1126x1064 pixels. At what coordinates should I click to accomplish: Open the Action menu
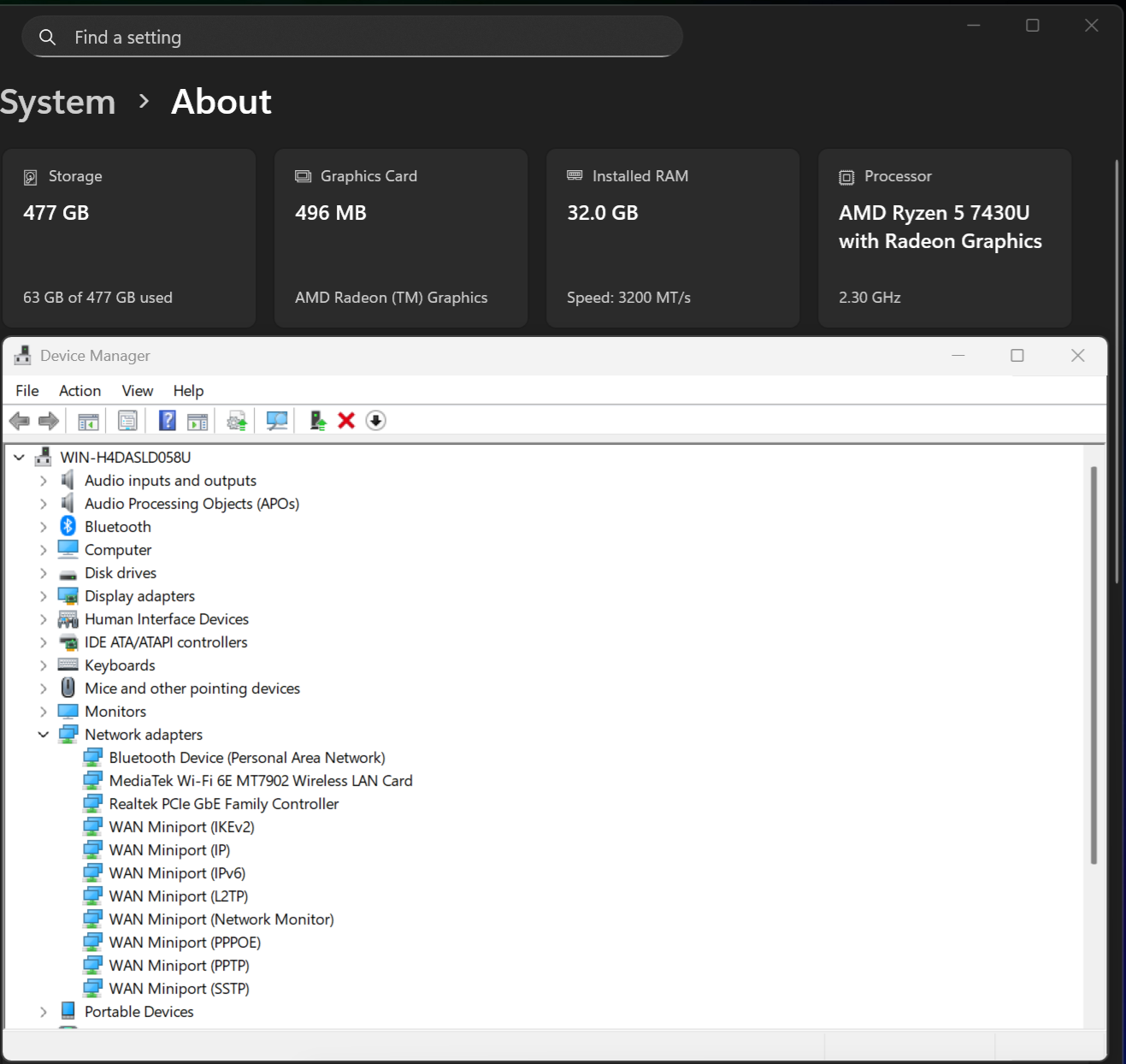(x=80, y=391)
